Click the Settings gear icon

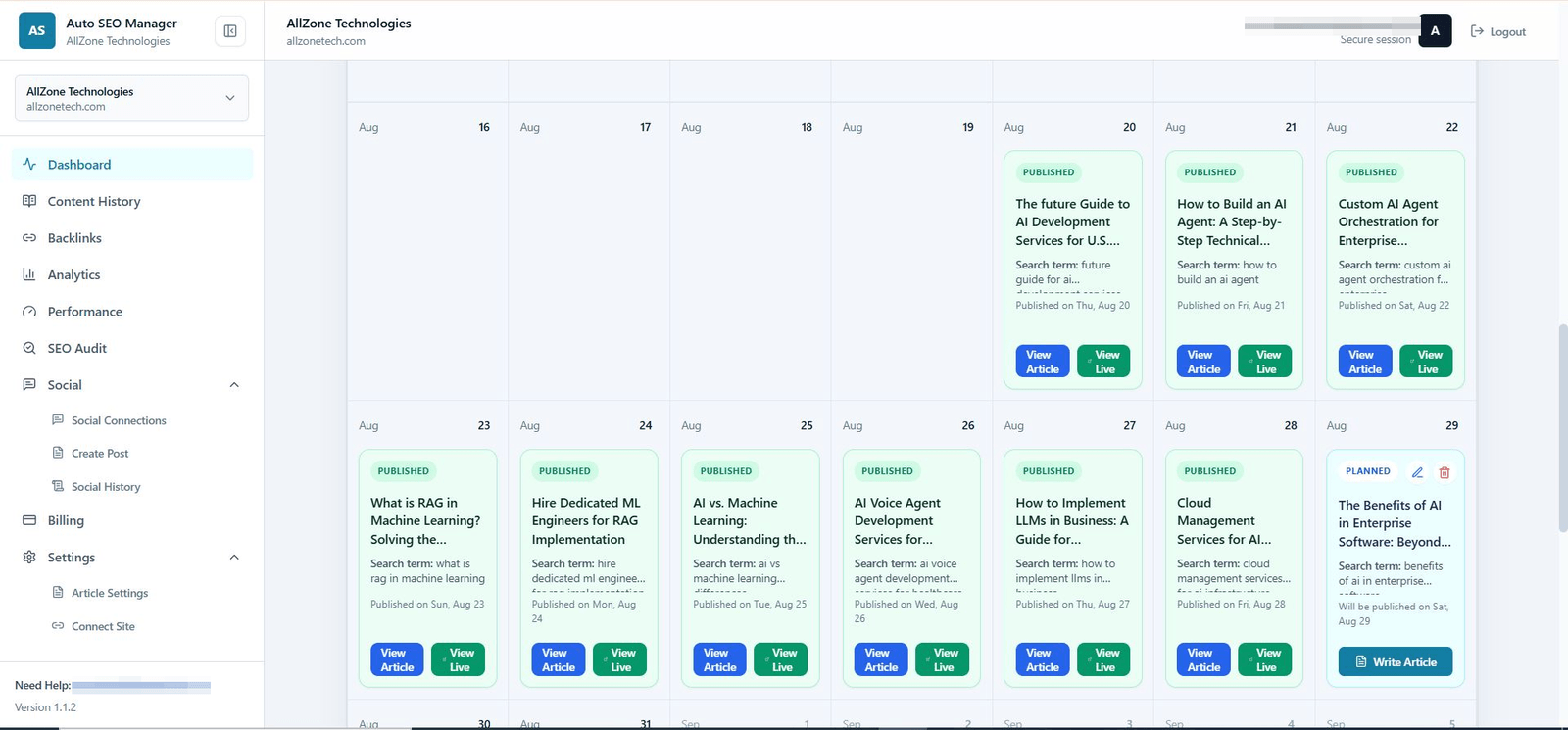click(x=29, y=558)
